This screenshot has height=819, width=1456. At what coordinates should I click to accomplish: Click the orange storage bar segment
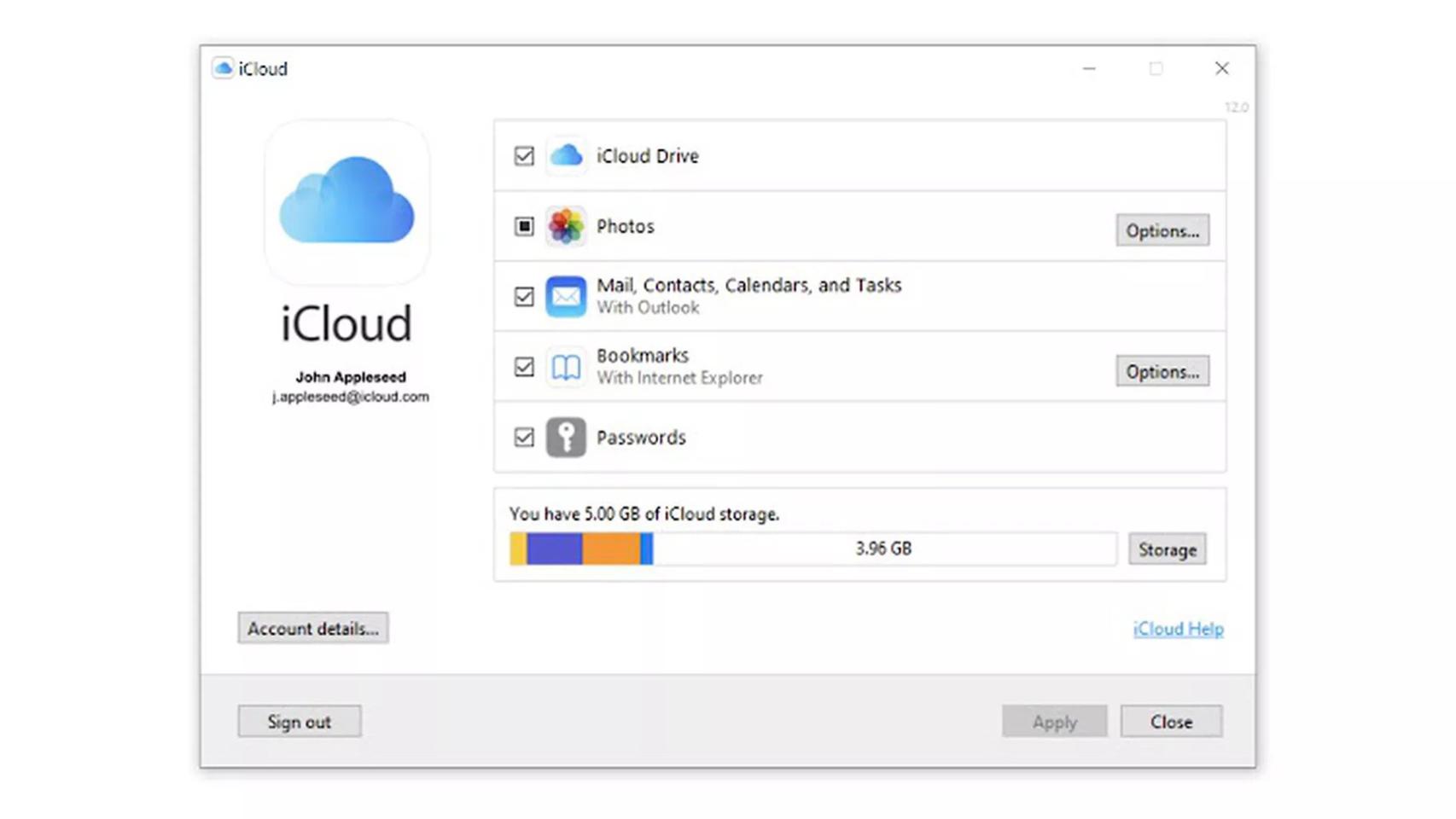611,549
